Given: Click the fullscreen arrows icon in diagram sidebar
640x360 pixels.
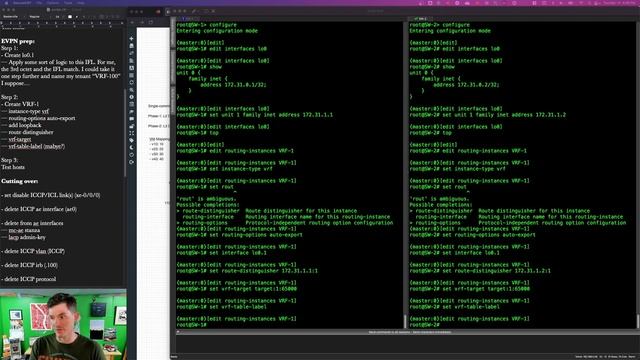Looking at the screenshot, I should tap(131, 133).
